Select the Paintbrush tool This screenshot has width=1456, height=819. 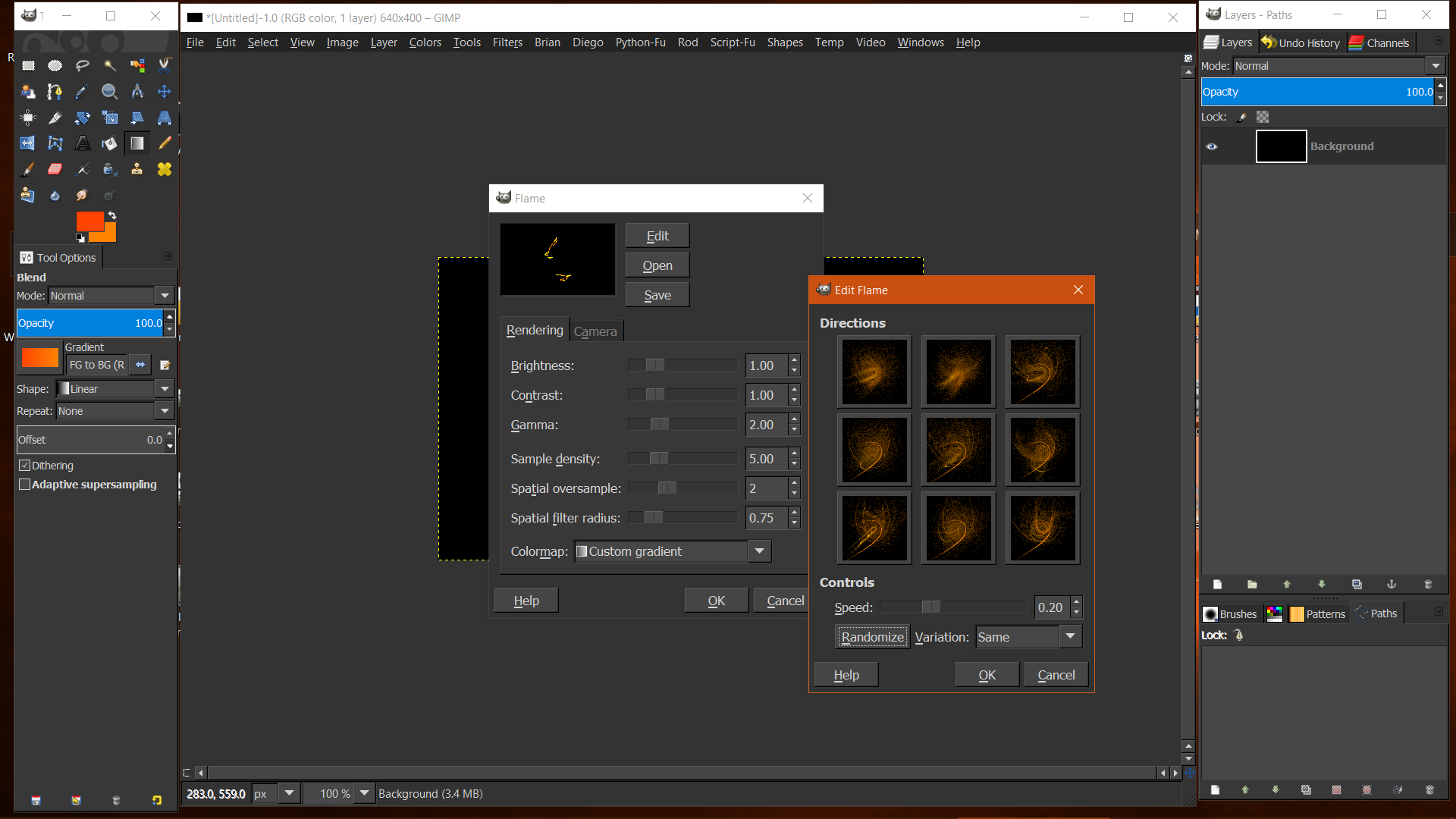[x=28, y=169]
